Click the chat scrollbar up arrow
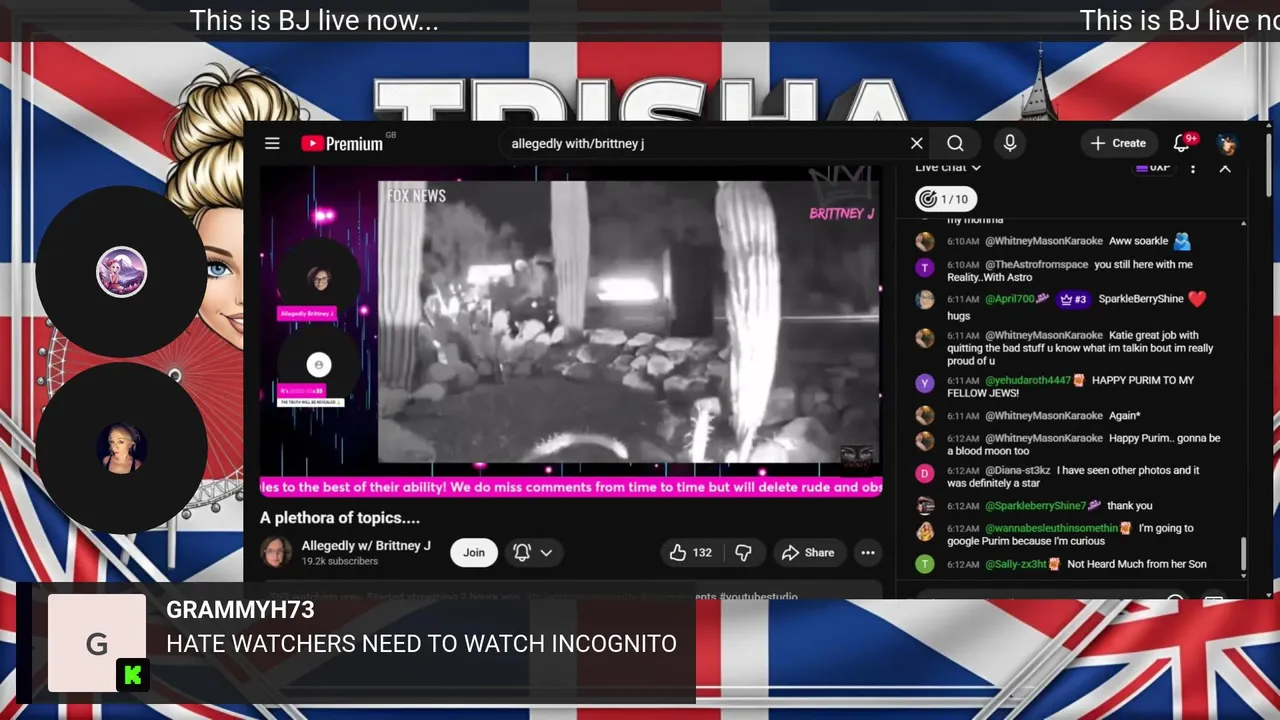Viewport: 1280px width, 720px height. pyautogui.click(x=1244, y=222)
